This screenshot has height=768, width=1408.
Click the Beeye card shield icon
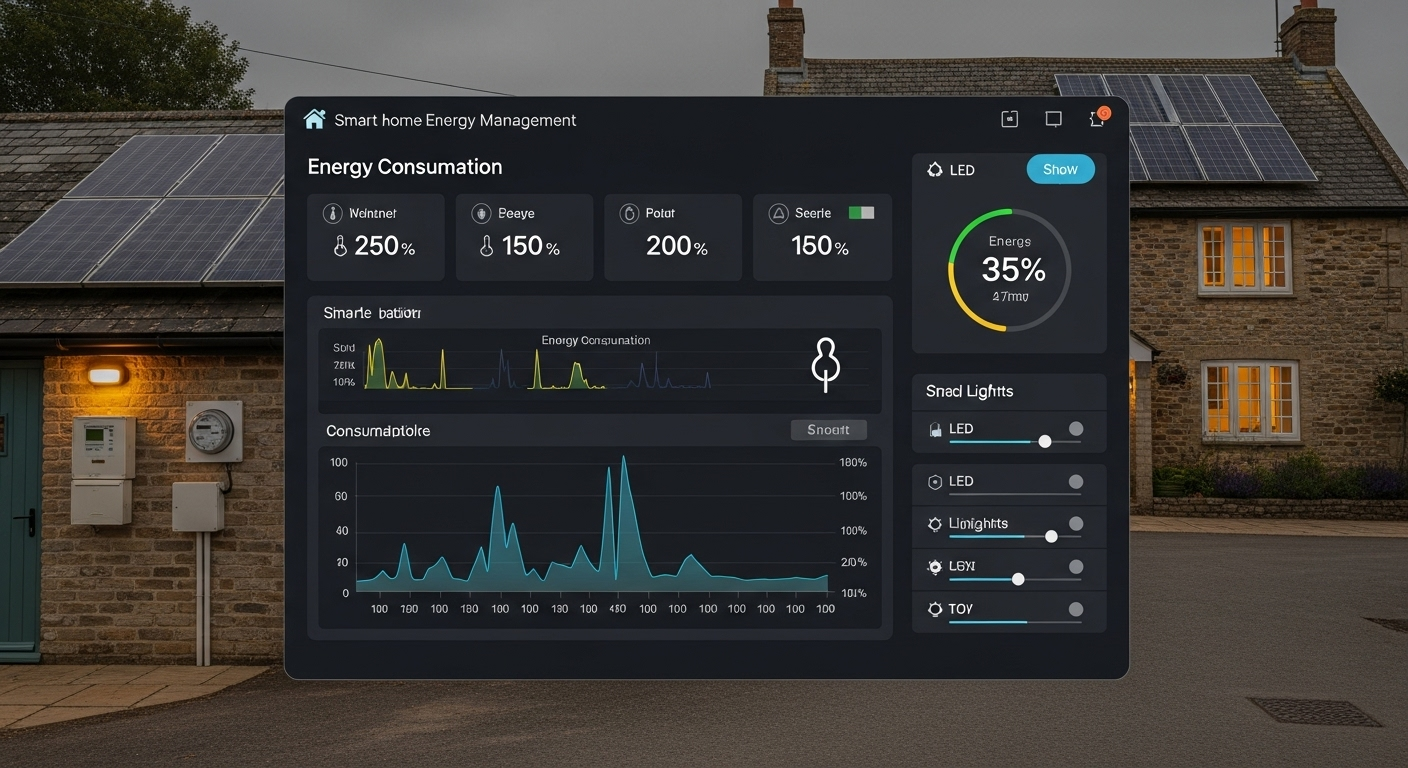pos(481,213)
